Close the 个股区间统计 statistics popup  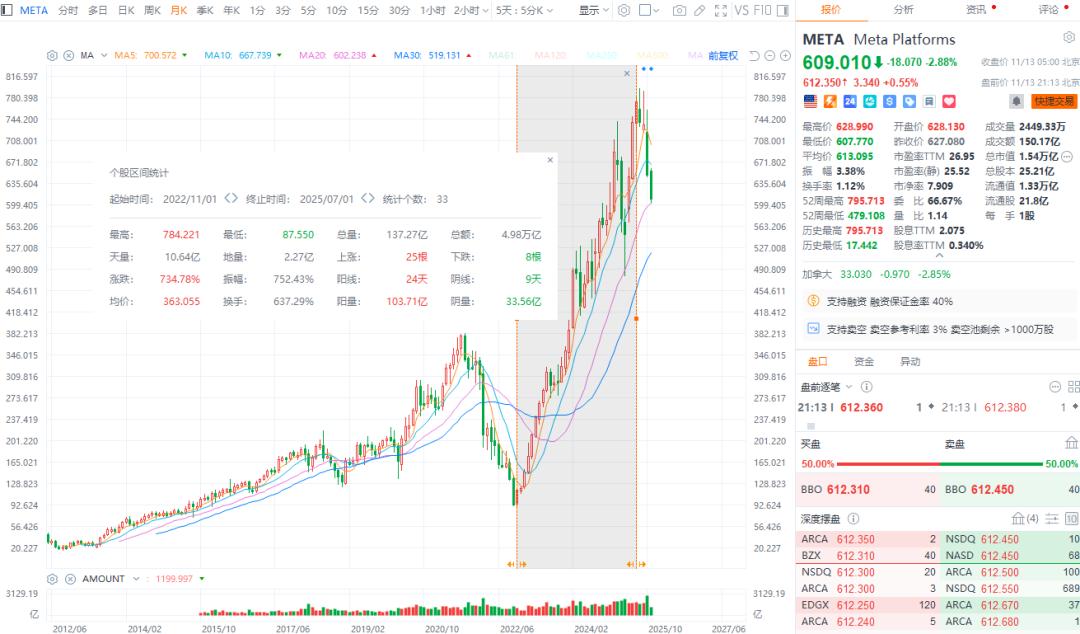549,159
